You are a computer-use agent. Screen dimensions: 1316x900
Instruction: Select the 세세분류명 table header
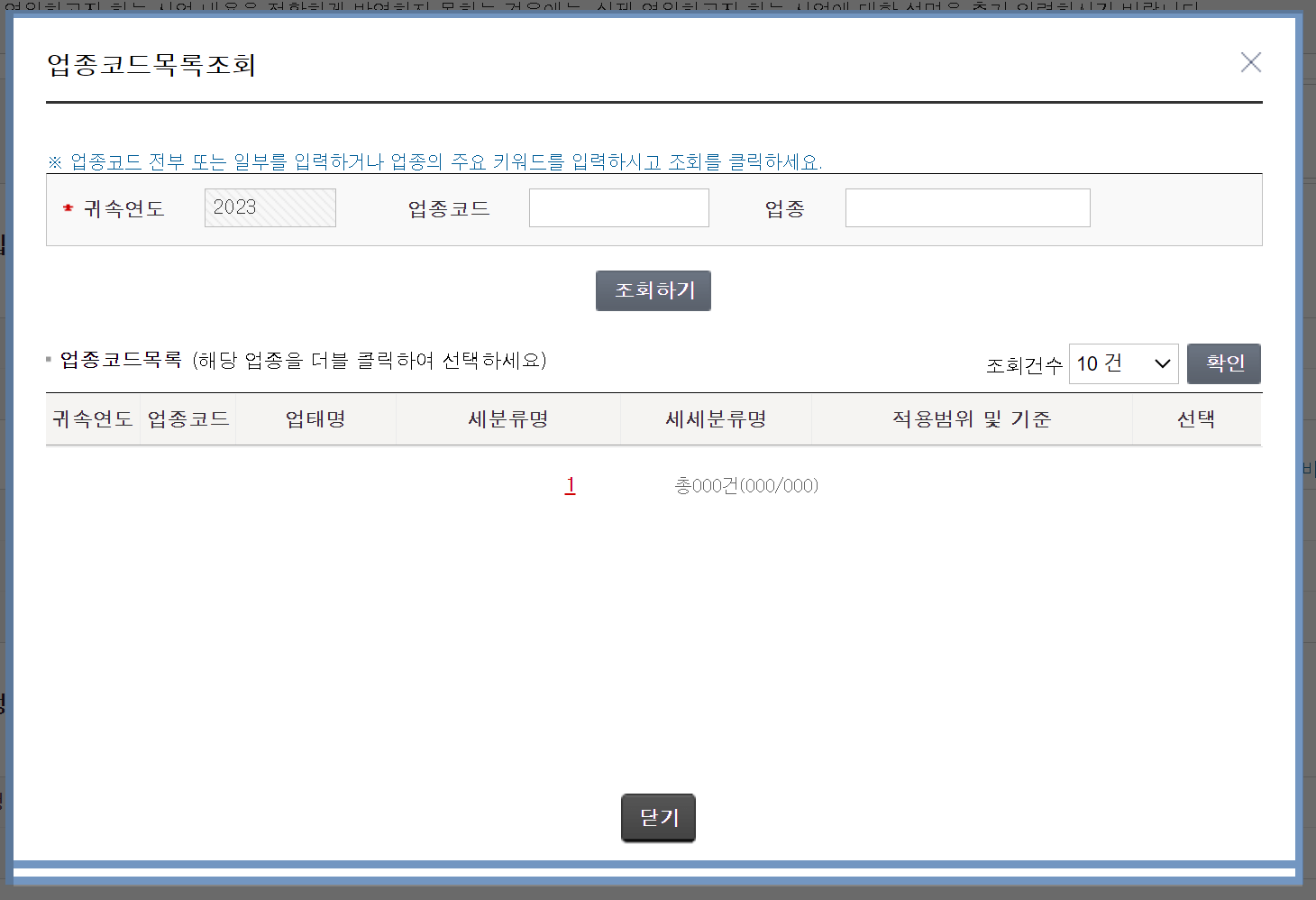coord(715,418)
